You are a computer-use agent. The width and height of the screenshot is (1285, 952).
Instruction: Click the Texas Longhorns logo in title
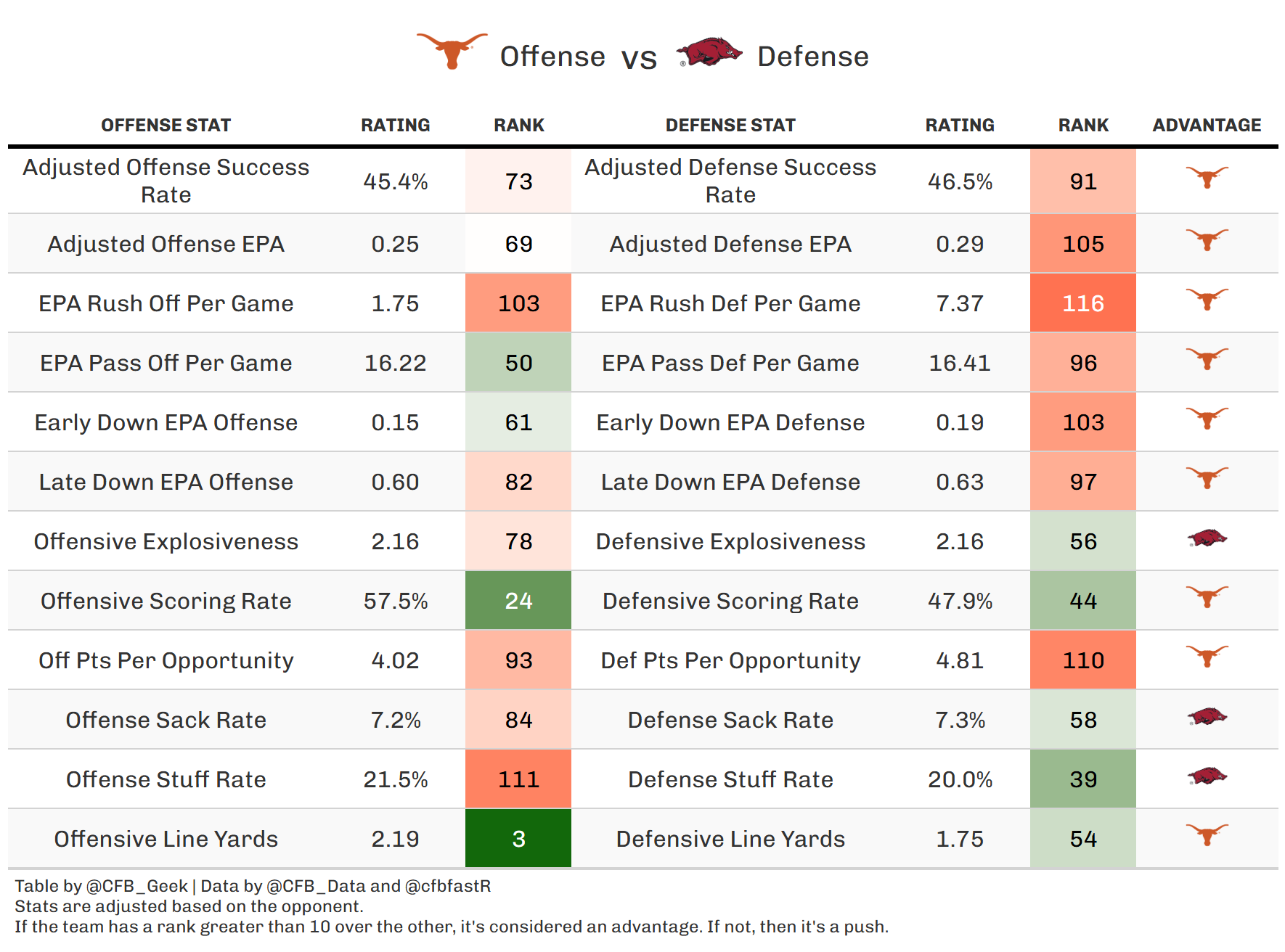[x=452, y=51]
